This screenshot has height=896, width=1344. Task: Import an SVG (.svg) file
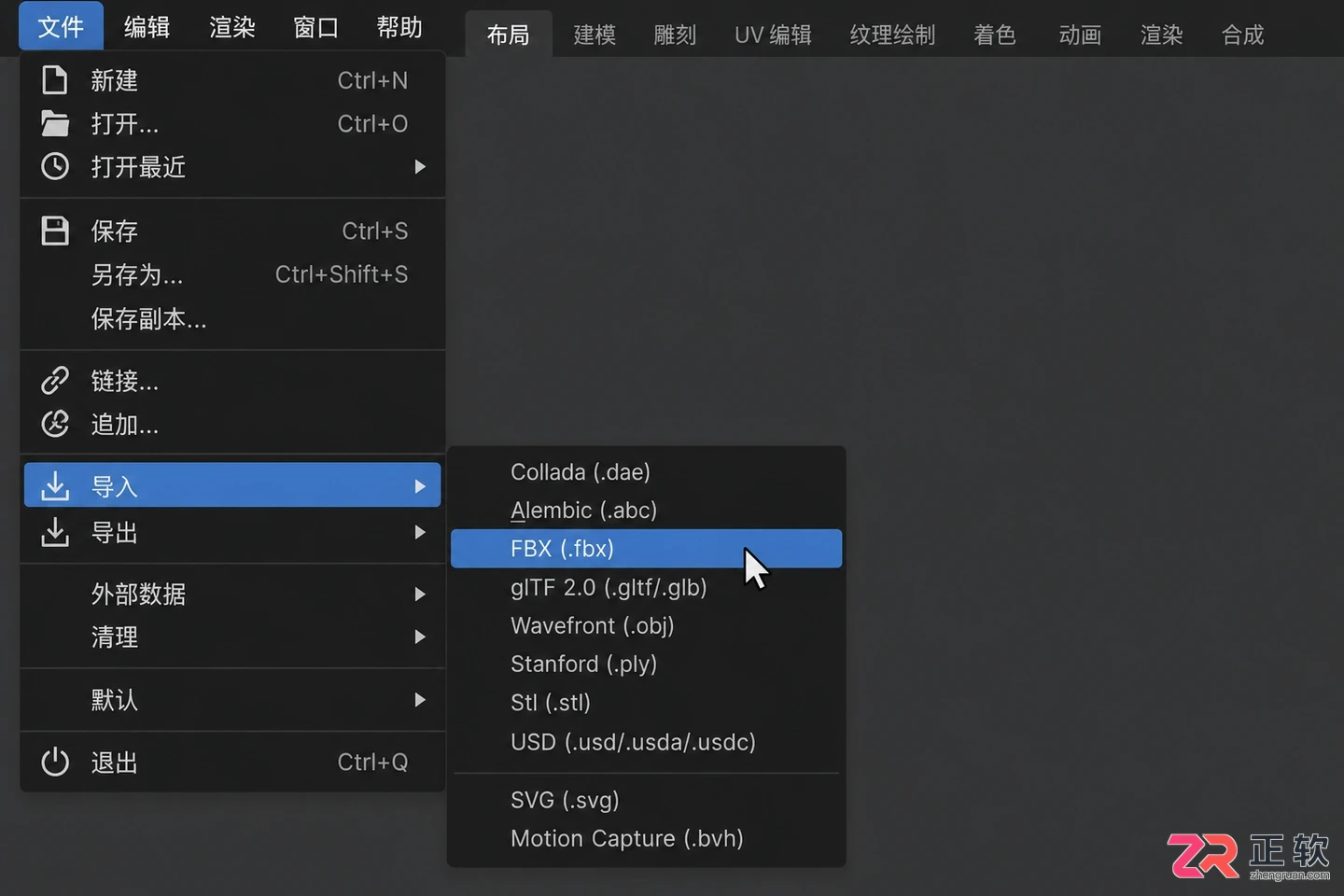point(646,800)
